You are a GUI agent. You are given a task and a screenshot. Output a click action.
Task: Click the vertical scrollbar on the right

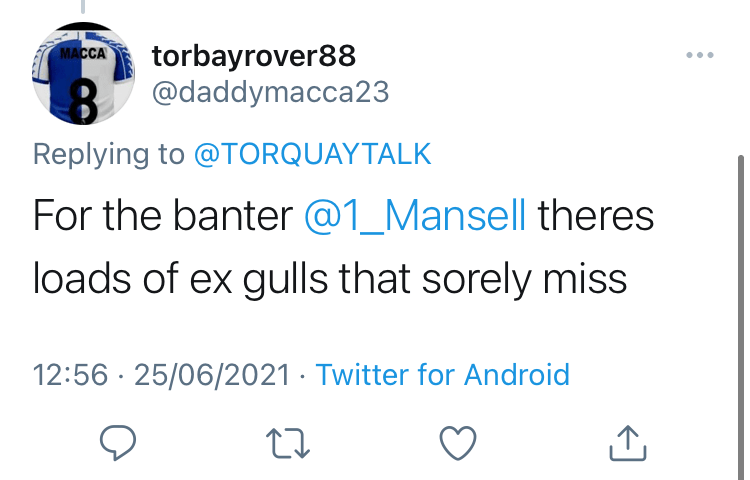(x=741, y=300)
